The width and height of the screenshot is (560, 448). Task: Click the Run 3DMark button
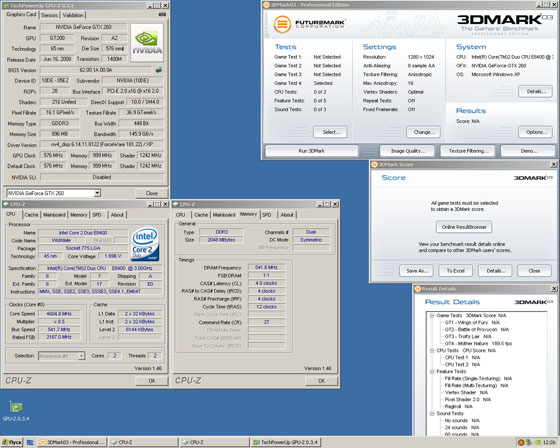click(311, 151)
